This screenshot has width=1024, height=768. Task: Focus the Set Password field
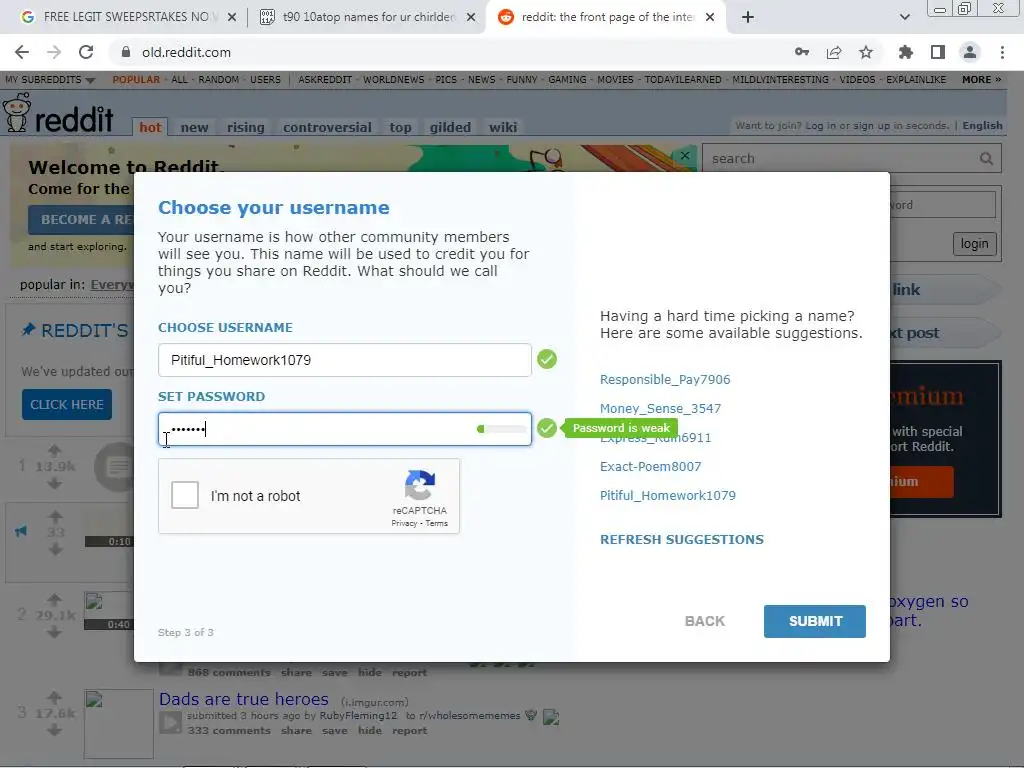click(345, 429)
